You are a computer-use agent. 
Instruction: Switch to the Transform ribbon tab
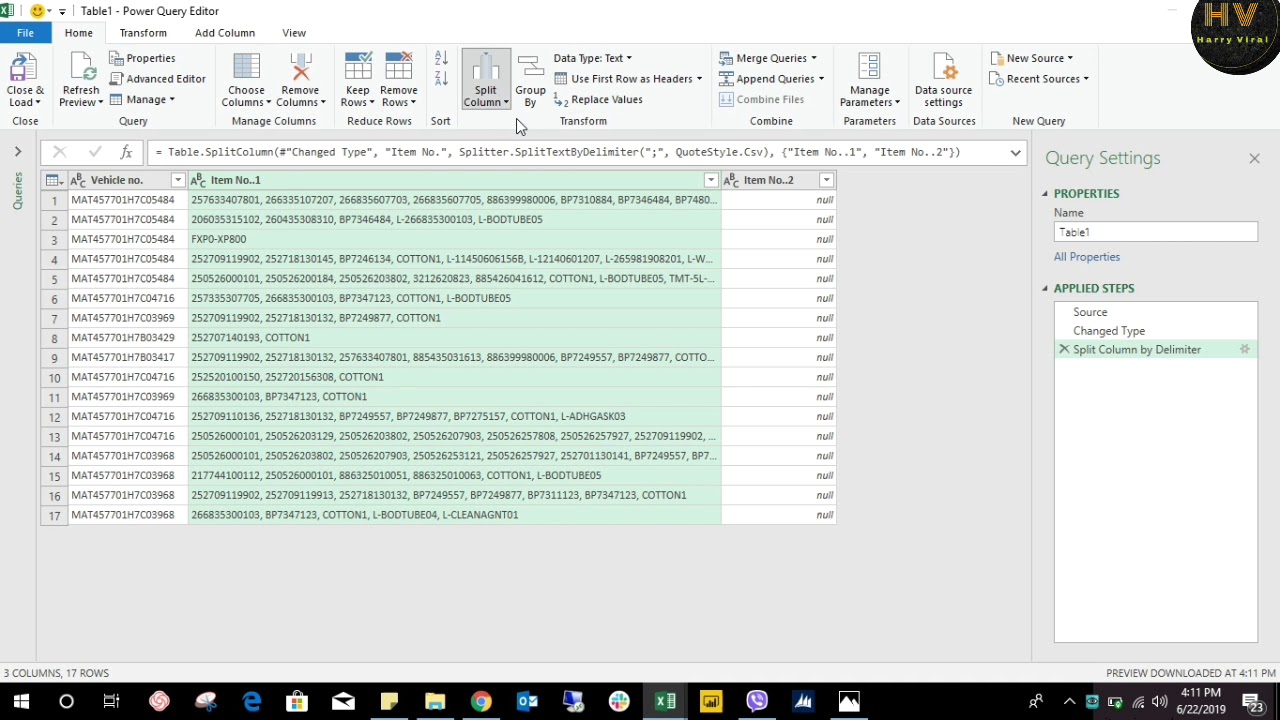coord(143,33)
